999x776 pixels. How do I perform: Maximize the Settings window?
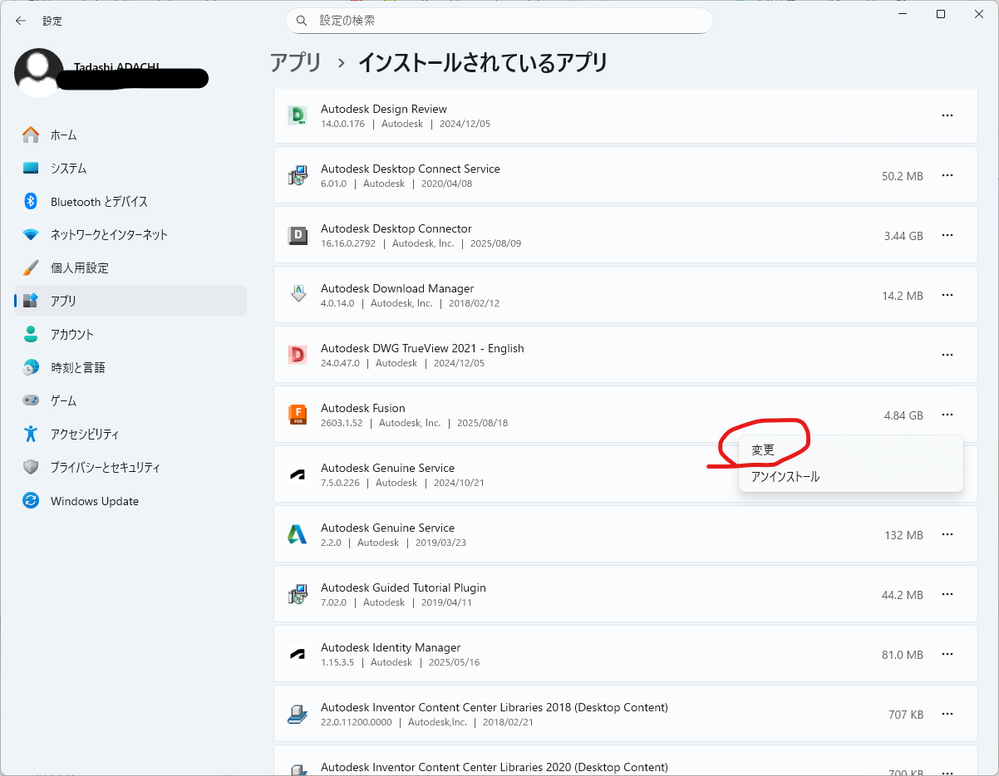pos(940,14)
